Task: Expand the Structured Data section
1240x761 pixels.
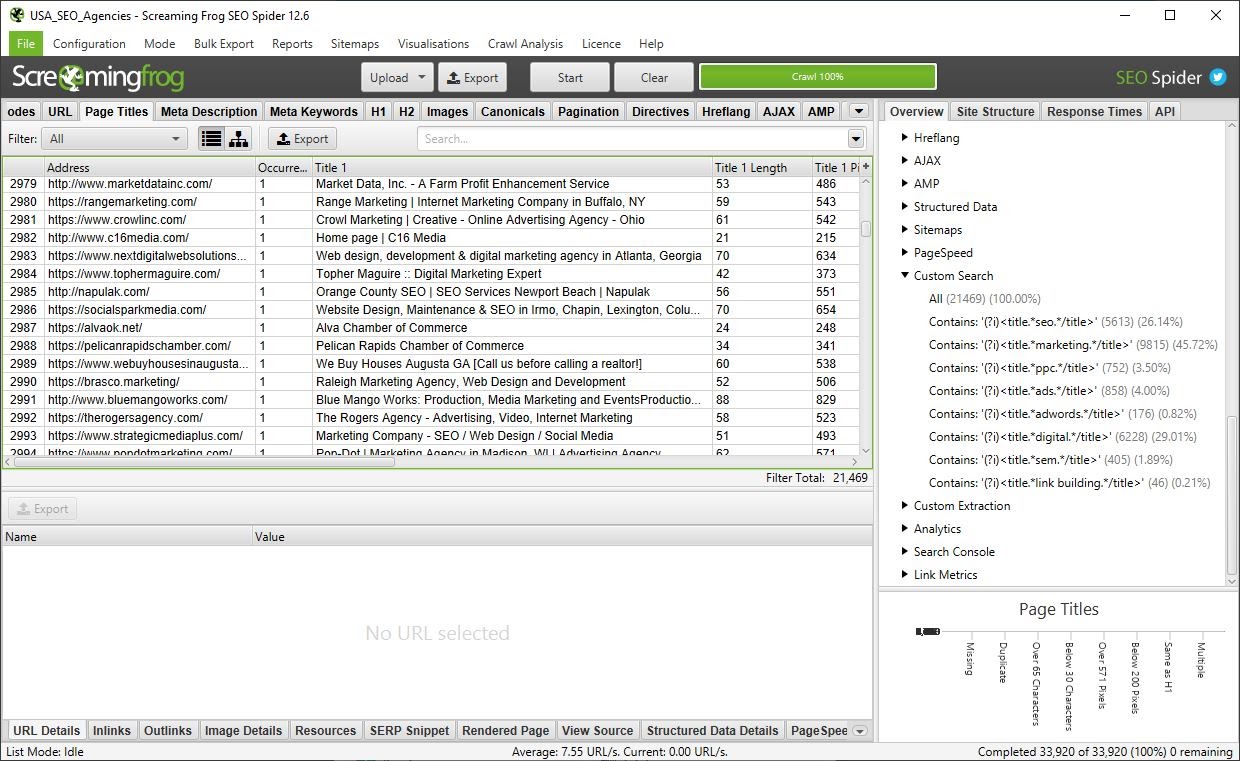Action: point(903,206)
